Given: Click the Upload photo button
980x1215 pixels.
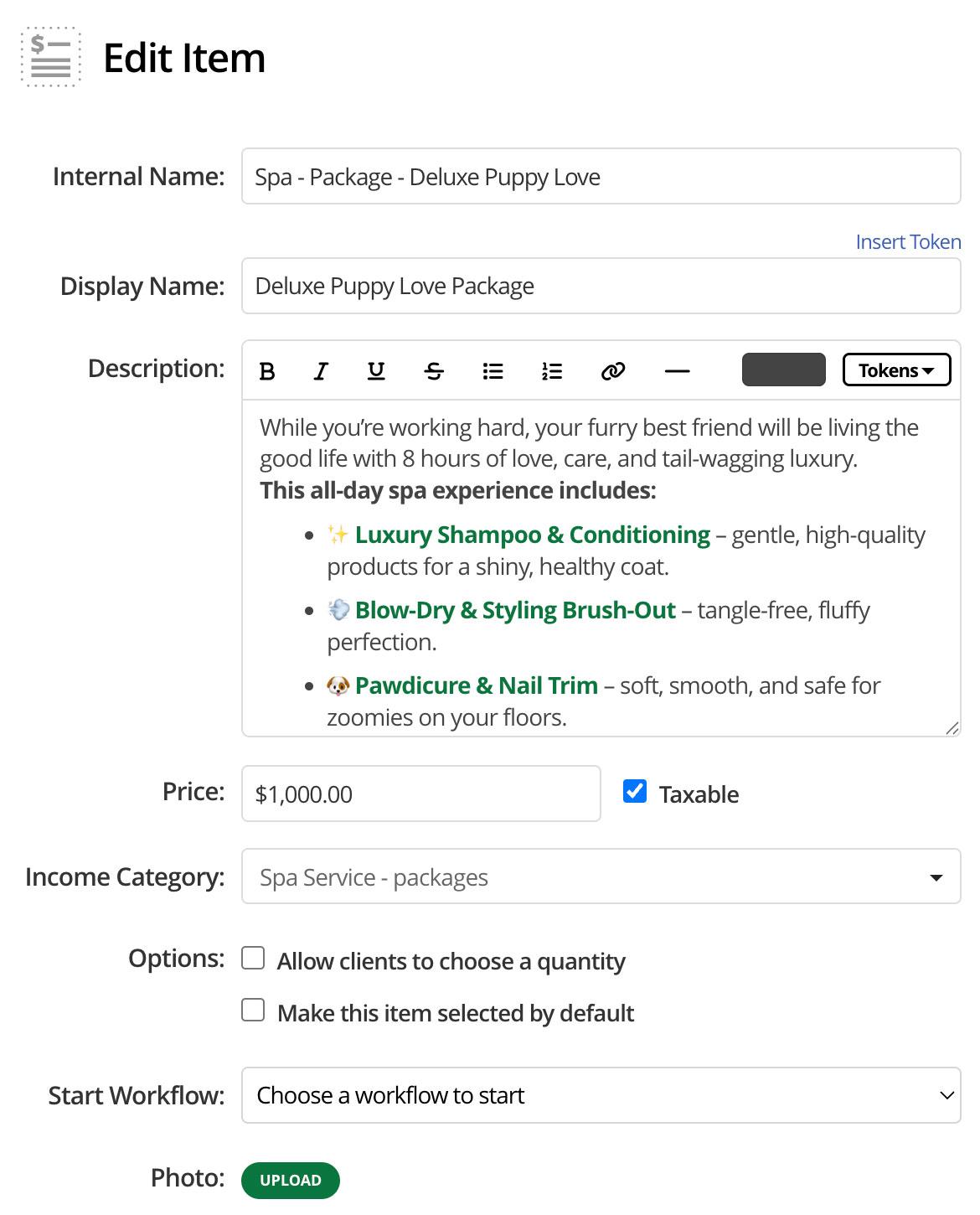Looking at the screenshot, I should 291,1180.
